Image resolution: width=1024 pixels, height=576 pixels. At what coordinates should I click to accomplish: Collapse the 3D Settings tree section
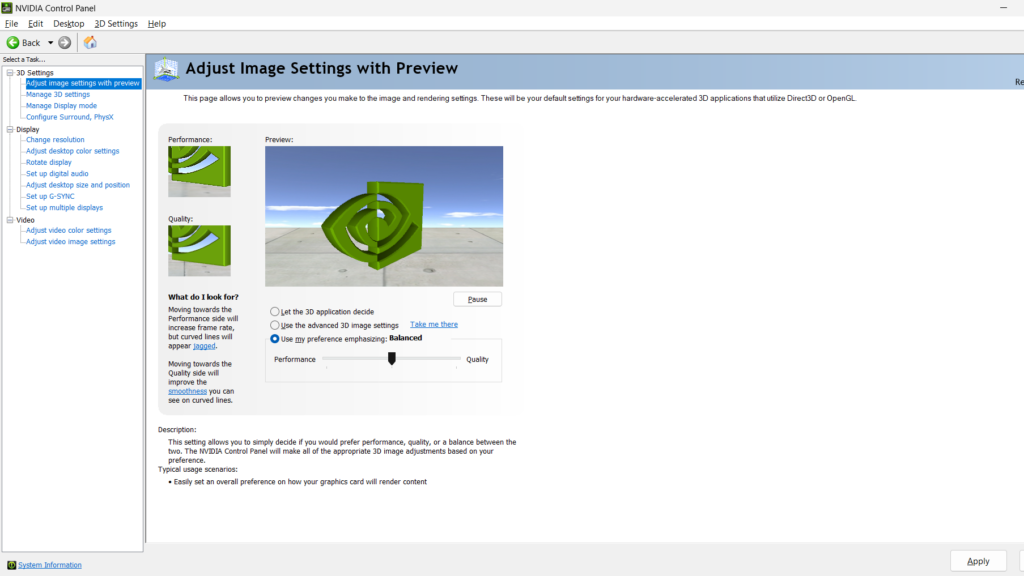9,72
